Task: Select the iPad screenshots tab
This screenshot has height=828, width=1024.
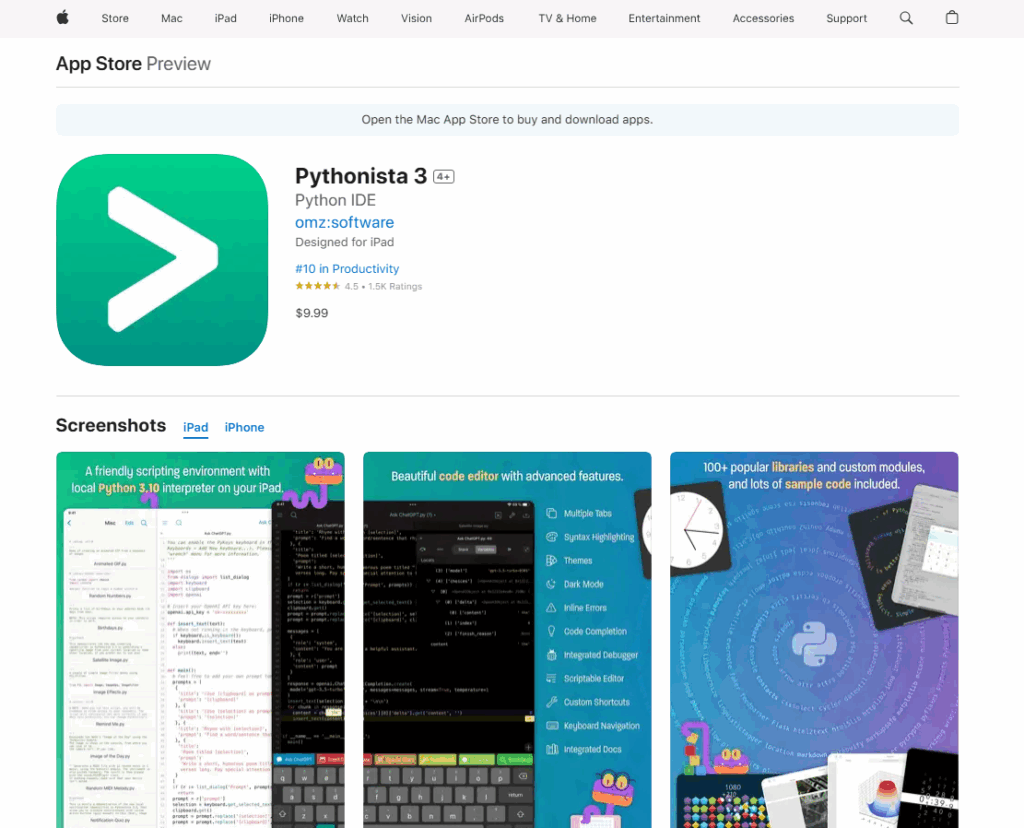Action: click(x=195, y=427)
